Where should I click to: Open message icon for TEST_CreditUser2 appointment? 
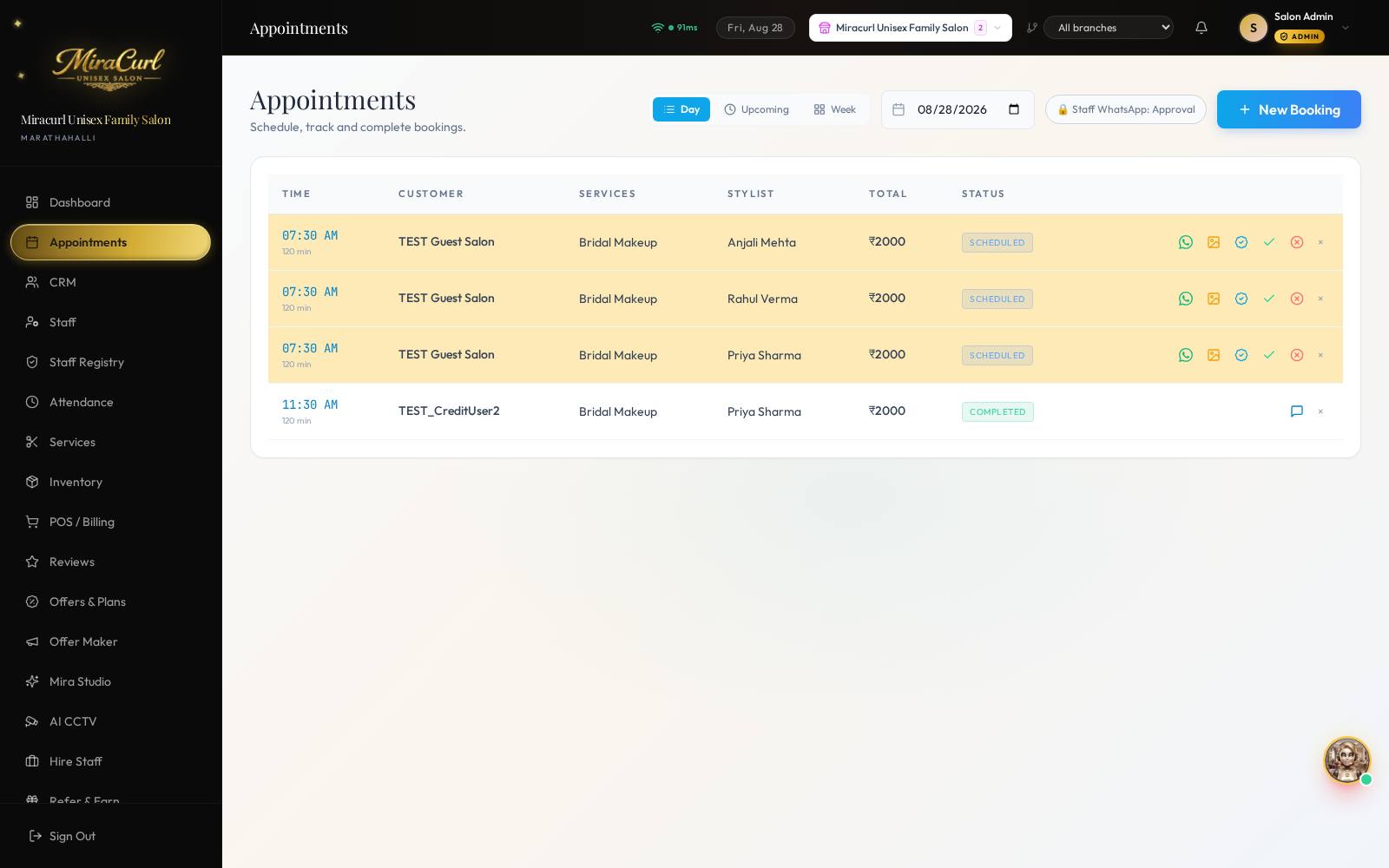pos(1297,411)
